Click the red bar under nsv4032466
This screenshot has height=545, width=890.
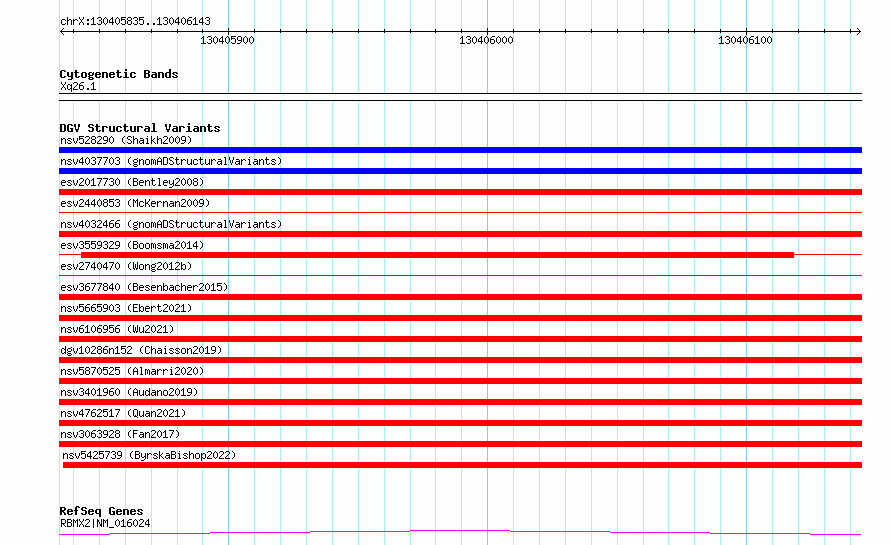460,234
